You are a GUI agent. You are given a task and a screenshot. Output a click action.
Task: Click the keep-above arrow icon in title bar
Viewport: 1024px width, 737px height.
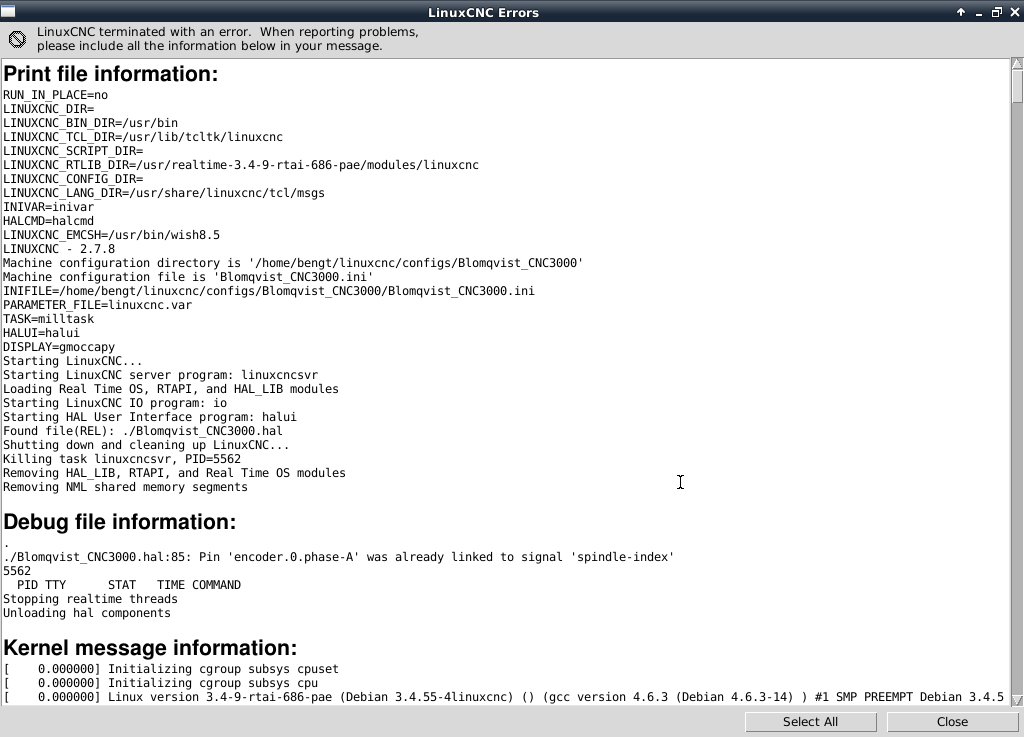pos(961,12)
